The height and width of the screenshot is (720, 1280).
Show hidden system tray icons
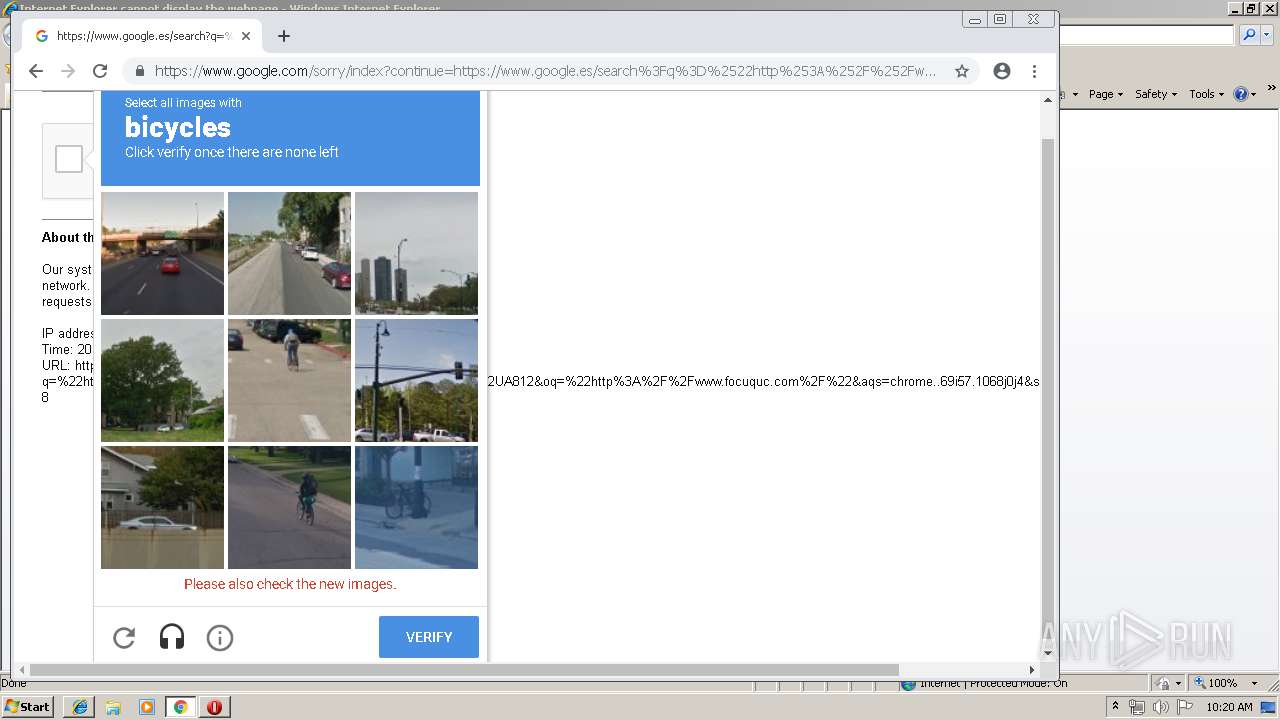(x=1115, y=707)
